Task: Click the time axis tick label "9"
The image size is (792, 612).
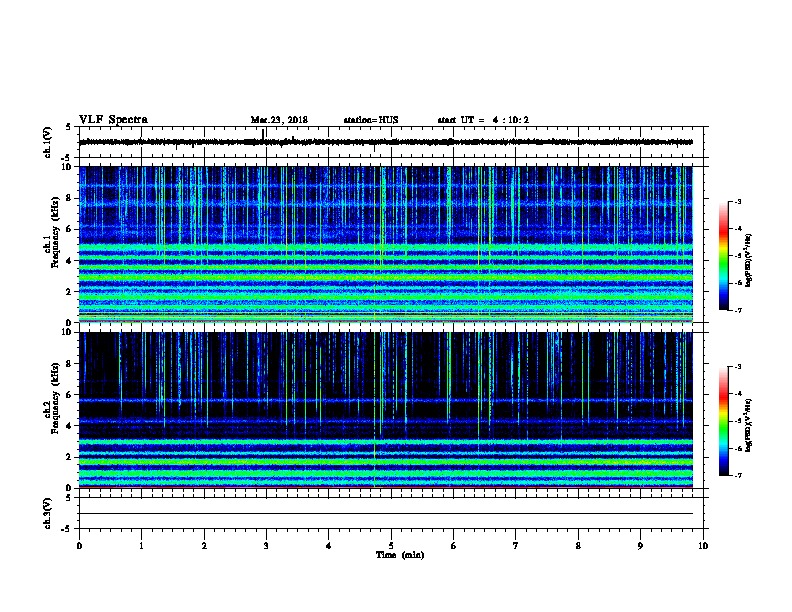Action: point(640,546)
